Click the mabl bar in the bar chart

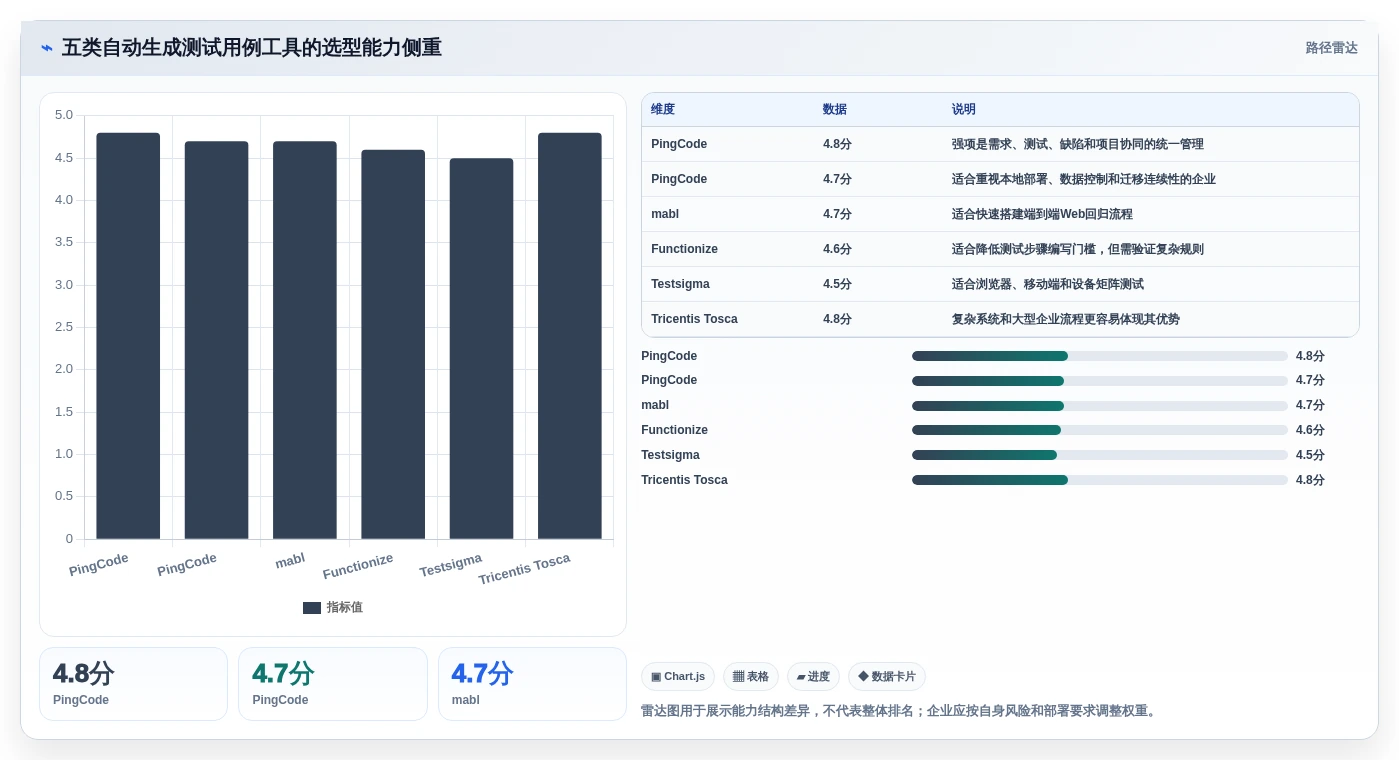305,340
